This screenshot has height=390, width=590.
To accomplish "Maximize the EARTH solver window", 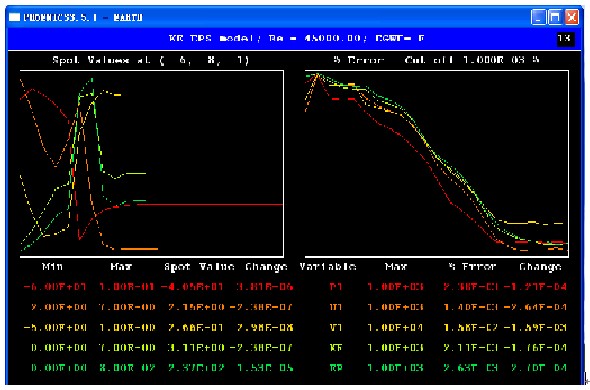I will [x=555, y=17].
